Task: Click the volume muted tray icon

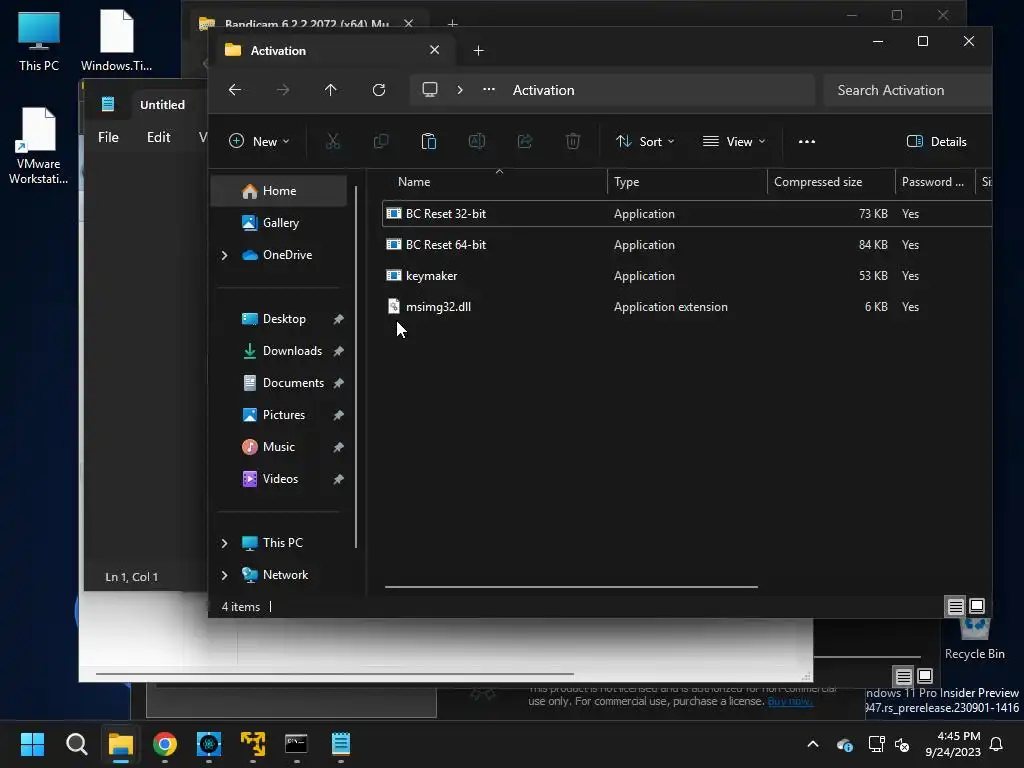Action: [902, 744]
